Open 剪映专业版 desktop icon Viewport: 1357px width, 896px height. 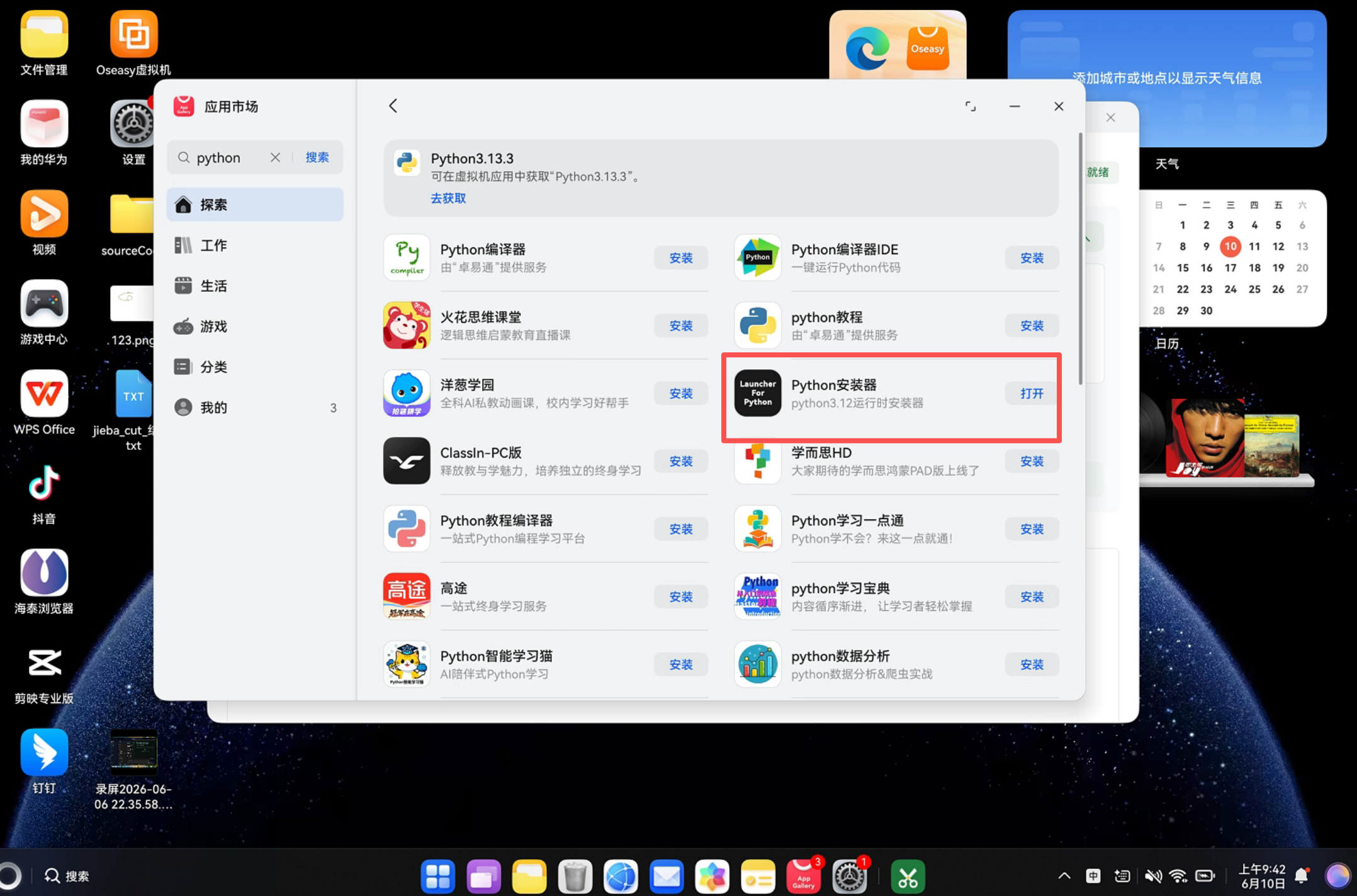[44, 663]
